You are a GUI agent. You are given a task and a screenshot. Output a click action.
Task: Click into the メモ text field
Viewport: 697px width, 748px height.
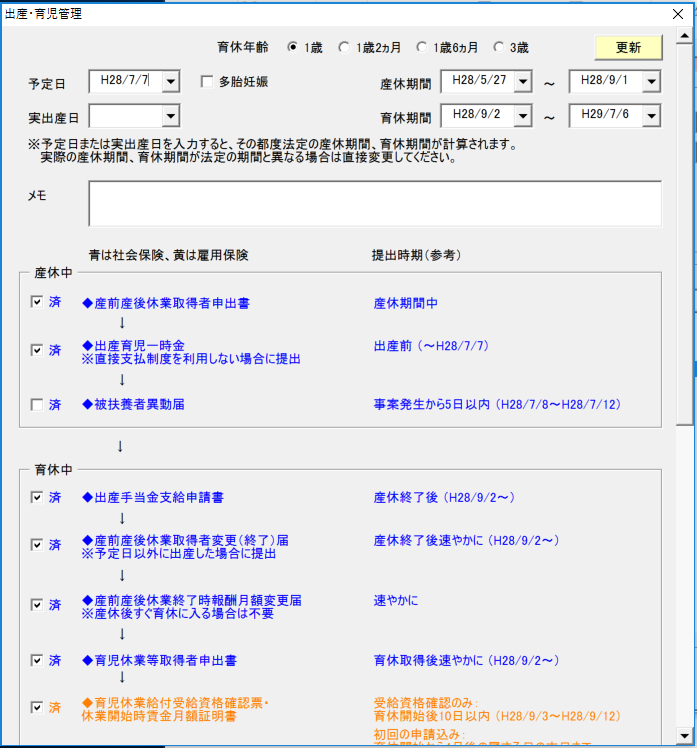point(374,203)
